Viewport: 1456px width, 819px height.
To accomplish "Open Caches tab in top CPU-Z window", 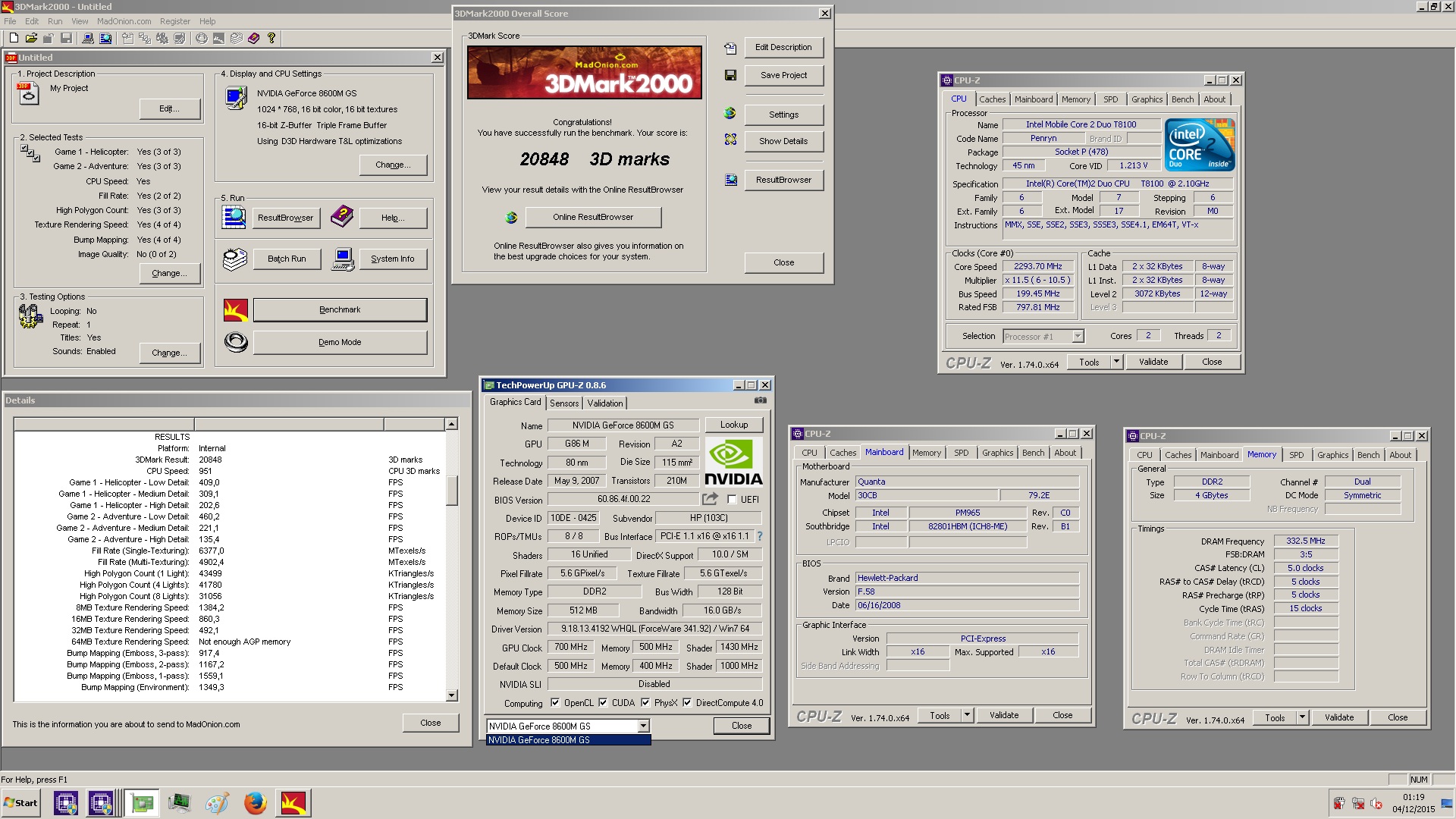I will (x=992, y=99).
